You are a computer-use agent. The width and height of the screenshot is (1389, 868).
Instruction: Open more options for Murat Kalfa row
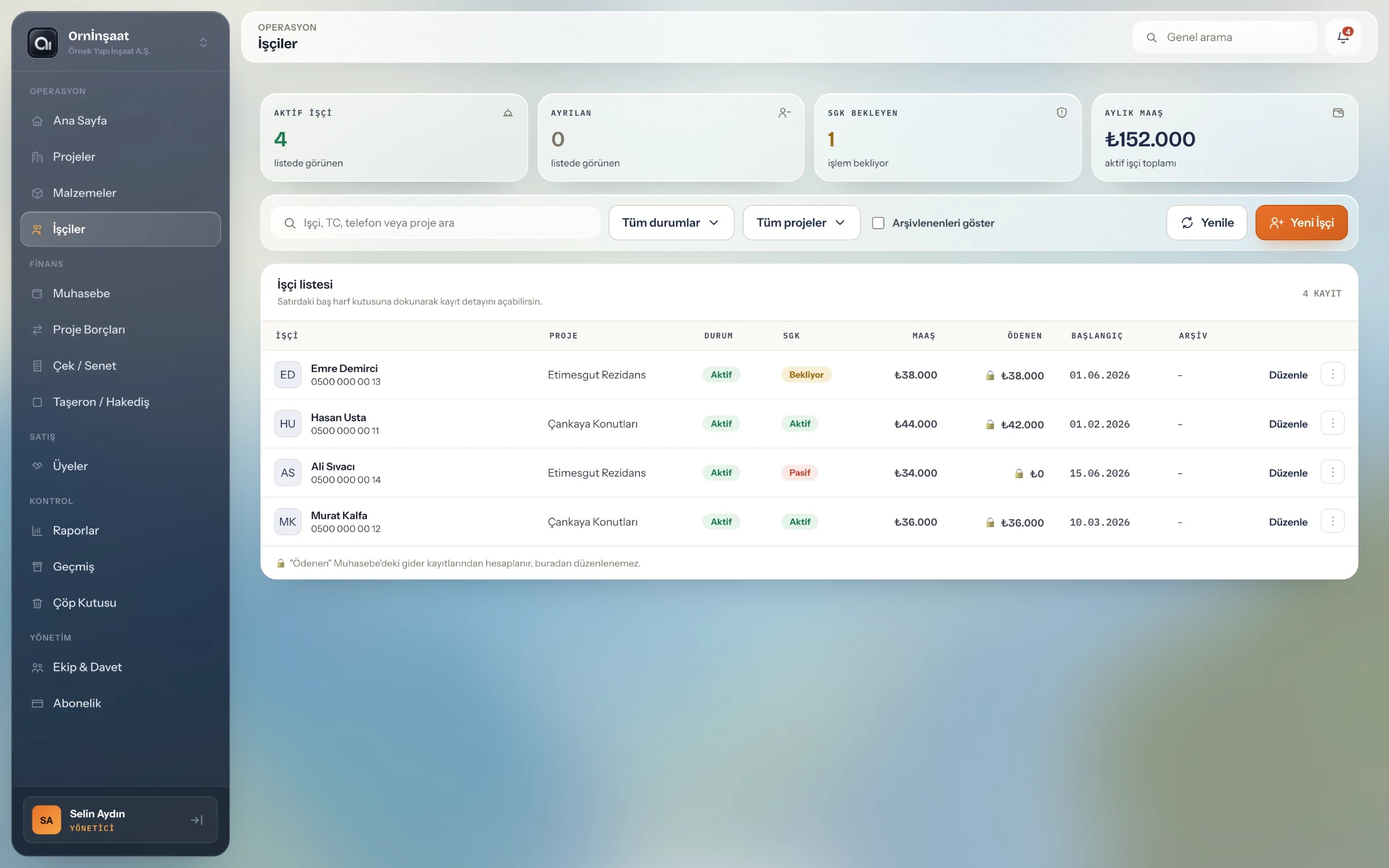(1332, 521)
